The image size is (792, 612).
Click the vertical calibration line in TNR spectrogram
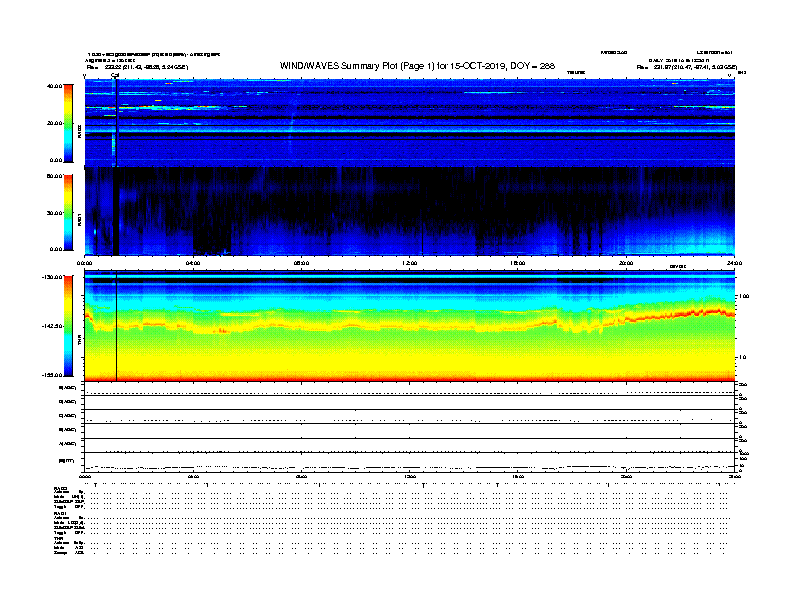coord(117,330)
